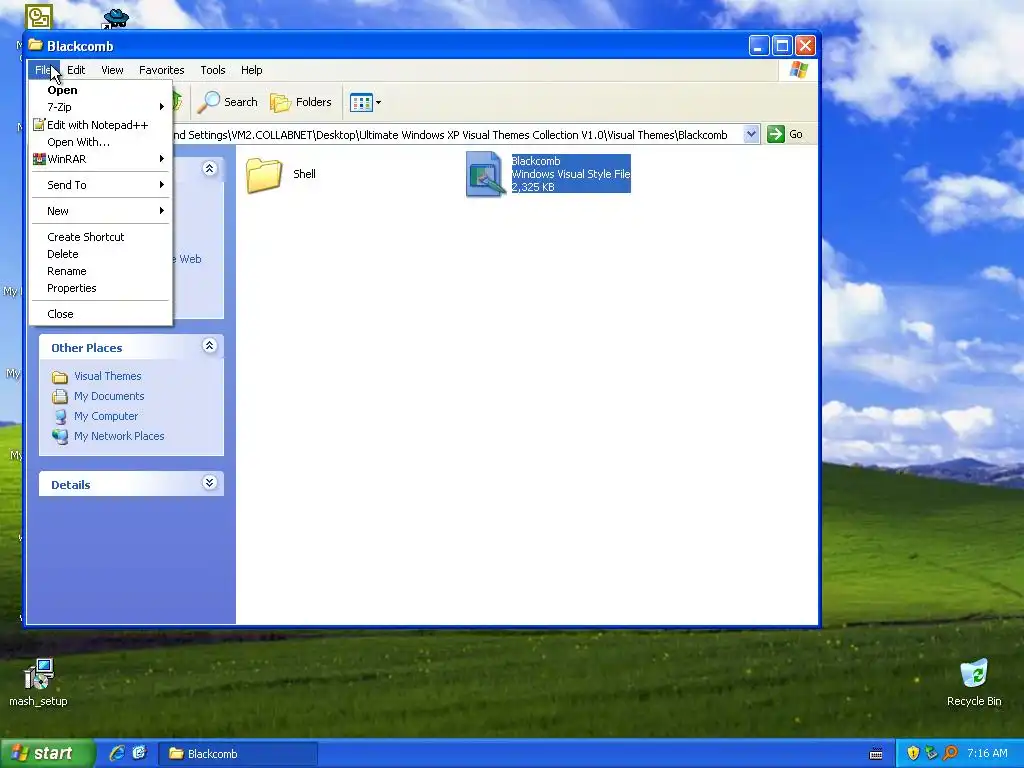Click the taskbar clock

[x=987, y=754]
